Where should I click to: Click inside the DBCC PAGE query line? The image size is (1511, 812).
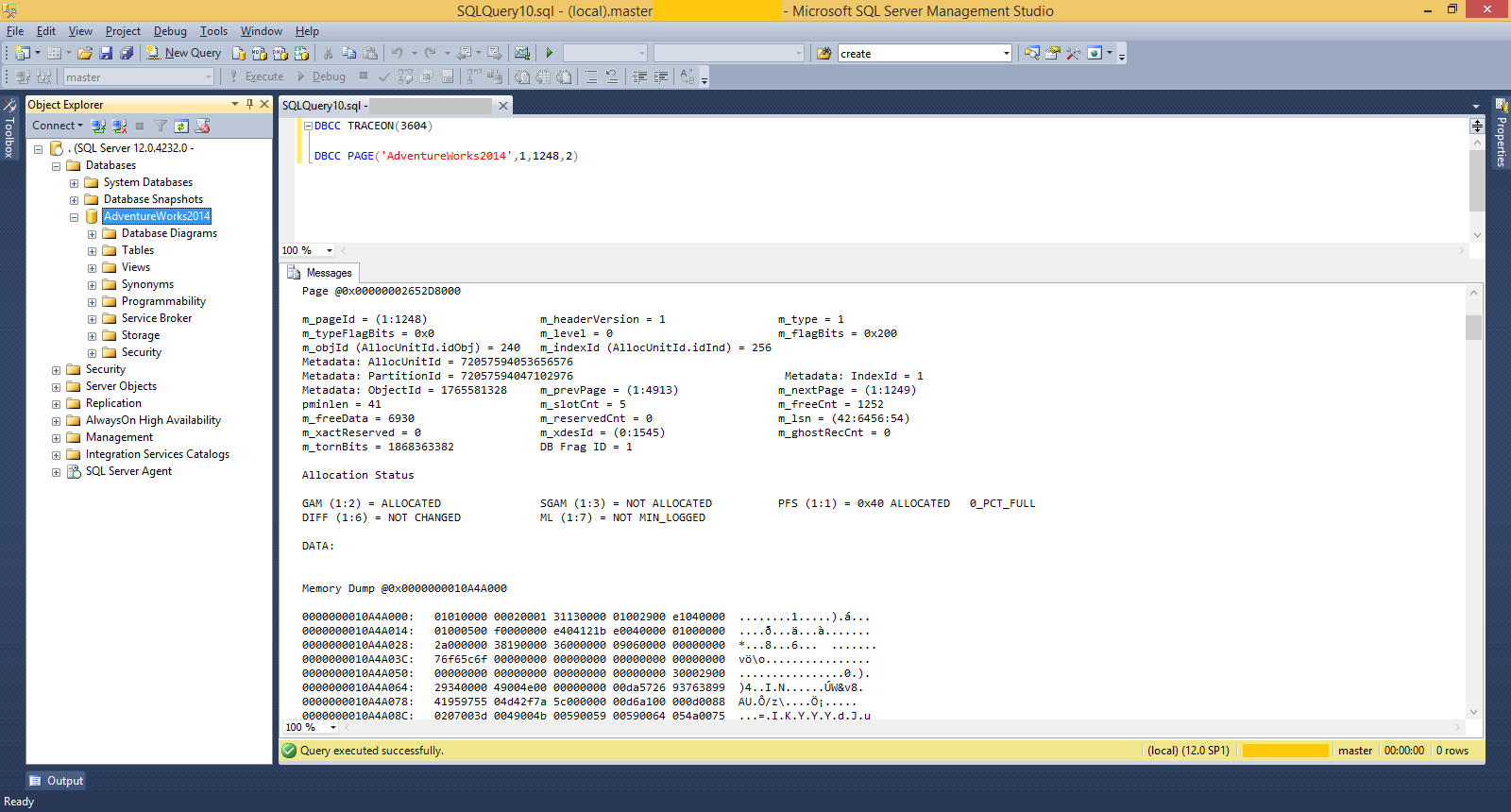(x=446, y=157)
